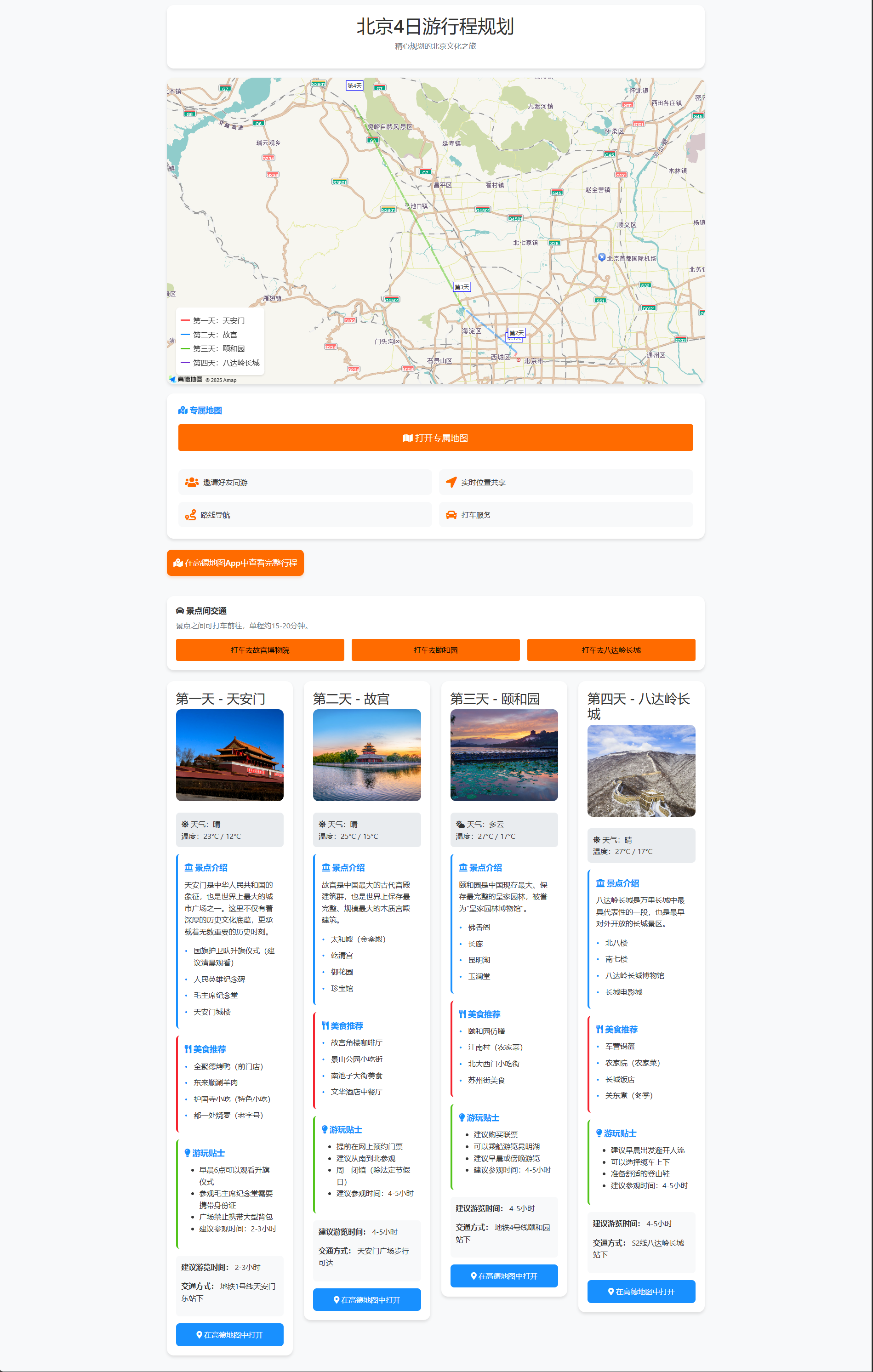Click blue legend line for 第二天：故宫
Viewport: 873px width, 1372px height.
click(x=185, y=335)
